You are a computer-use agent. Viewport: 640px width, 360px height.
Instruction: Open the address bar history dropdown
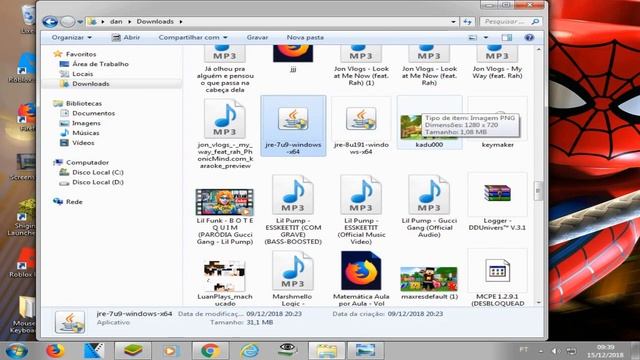[453, 22]
